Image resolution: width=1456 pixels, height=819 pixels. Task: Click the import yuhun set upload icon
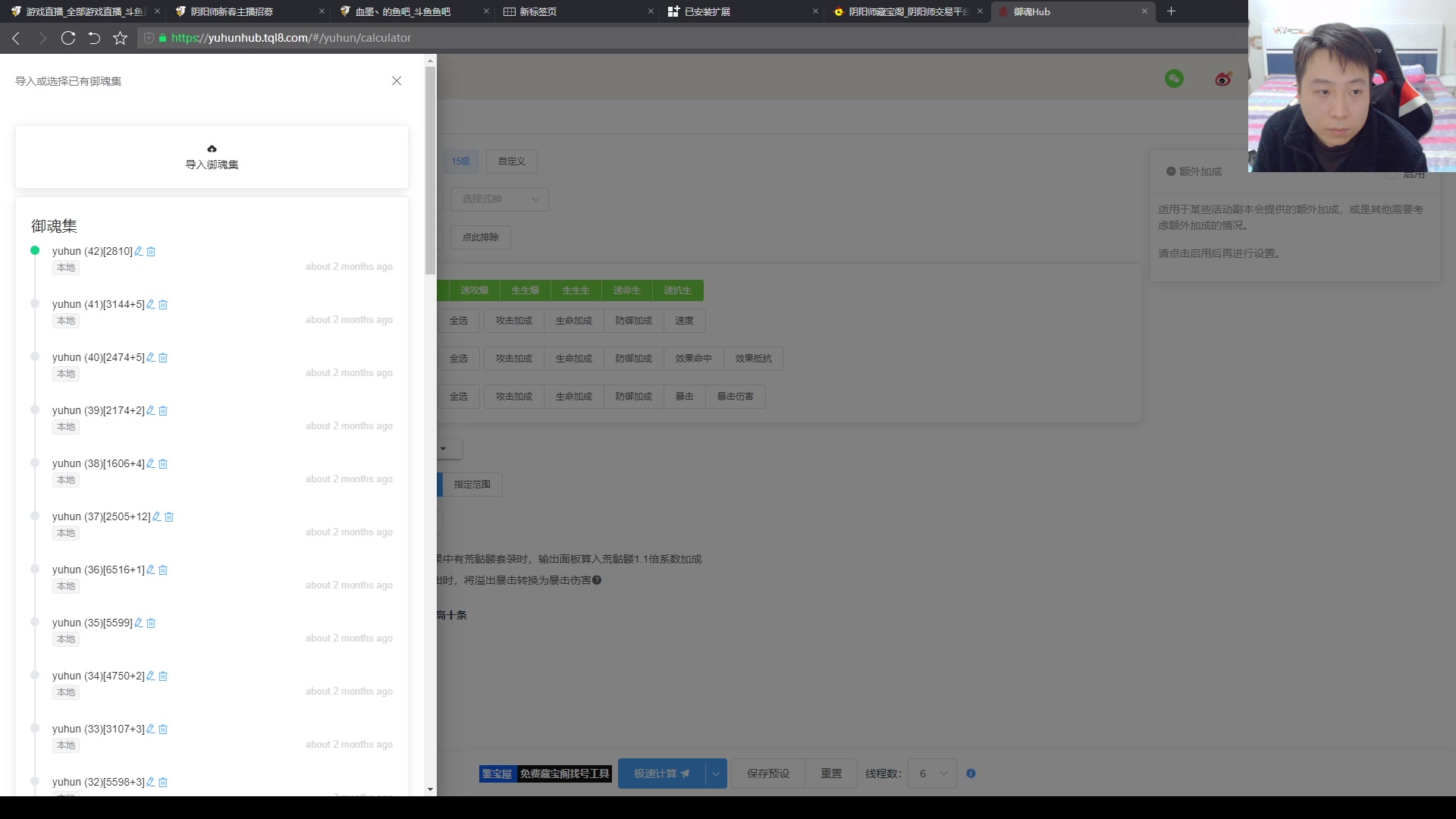pos(212,149)
